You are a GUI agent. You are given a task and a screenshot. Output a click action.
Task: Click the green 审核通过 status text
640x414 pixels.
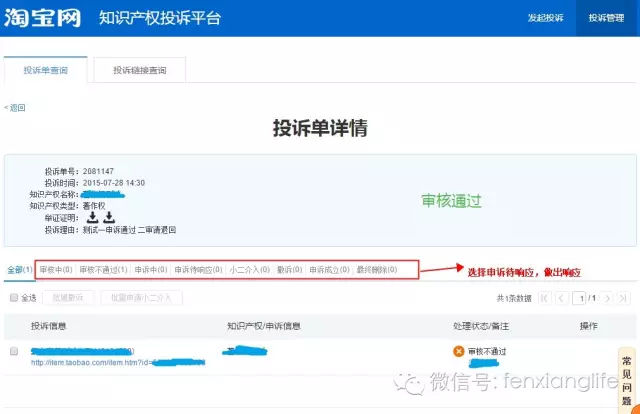tap(451, 201)
